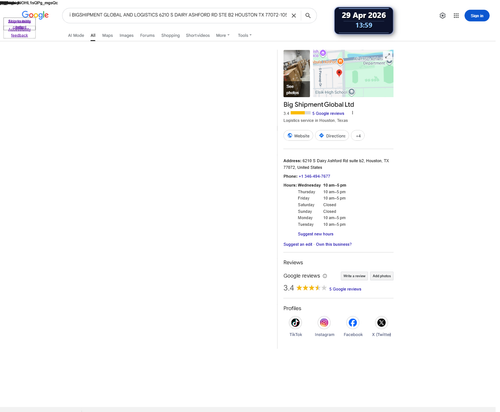Click the Elsik High School marker

351,92
